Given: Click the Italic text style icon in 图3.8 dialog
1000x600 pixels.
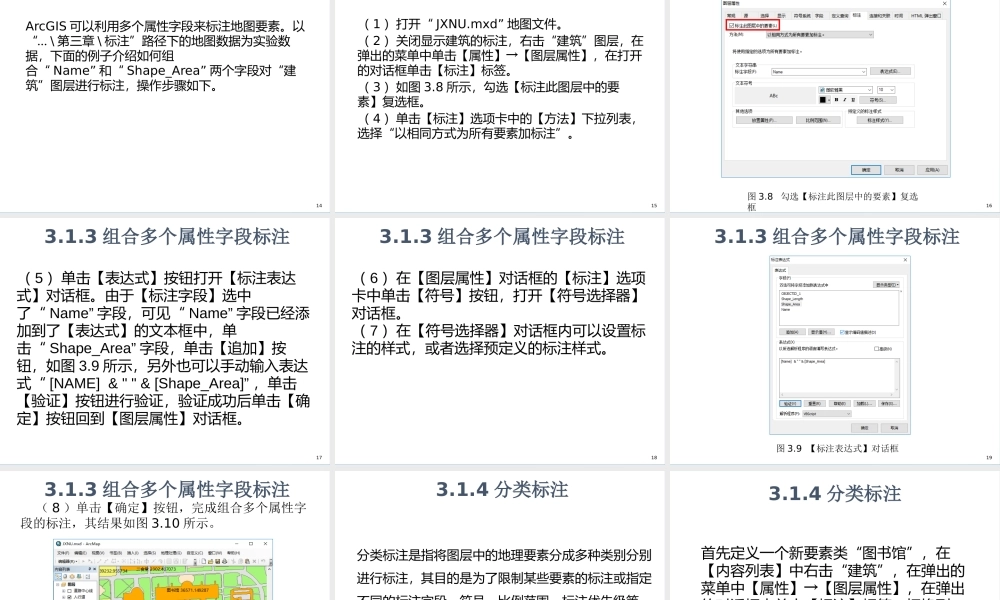Looking at the screenshot, I should point(844,99).
